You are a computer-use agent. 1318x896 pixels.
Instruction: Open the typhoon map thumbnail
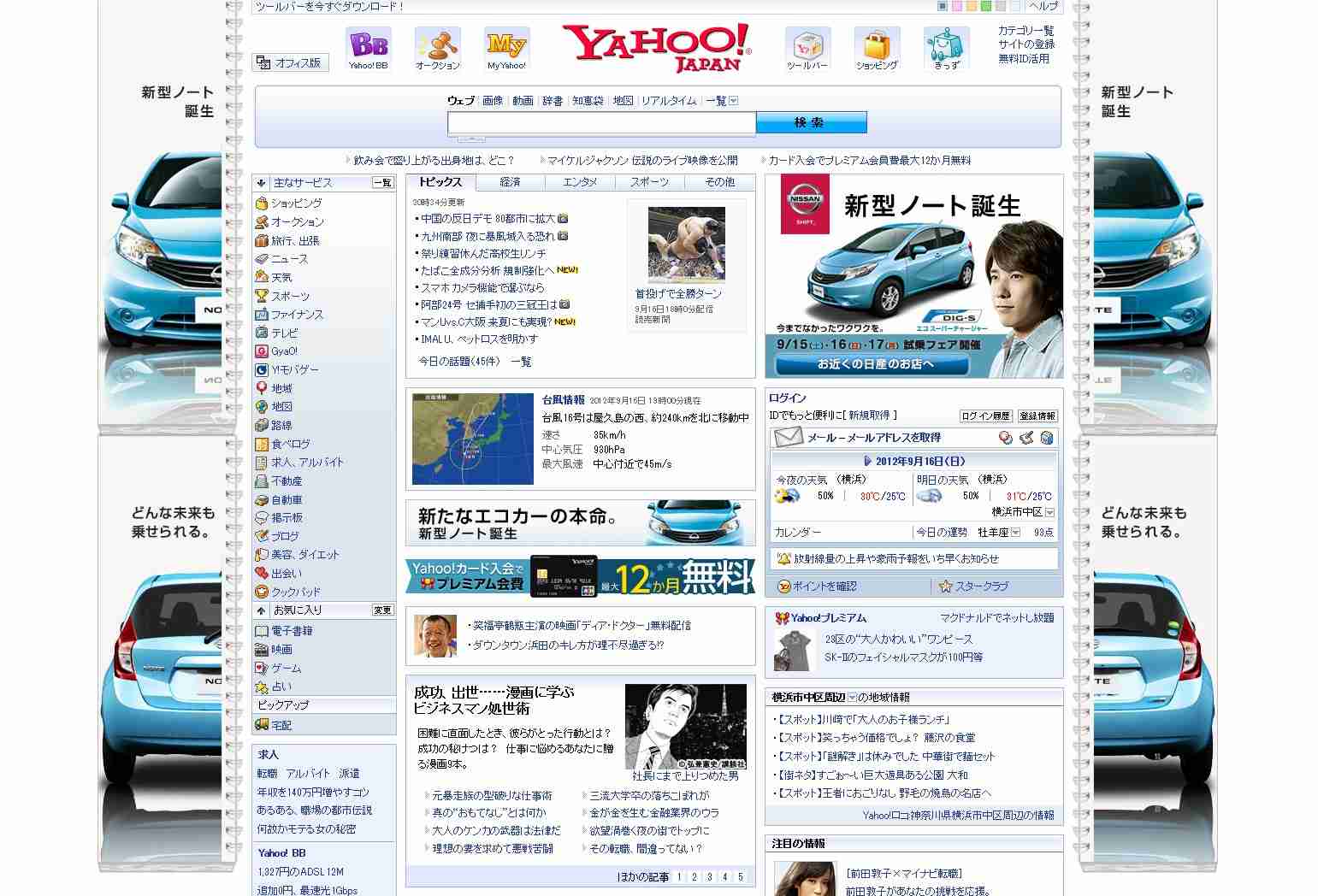coord(473,439)
